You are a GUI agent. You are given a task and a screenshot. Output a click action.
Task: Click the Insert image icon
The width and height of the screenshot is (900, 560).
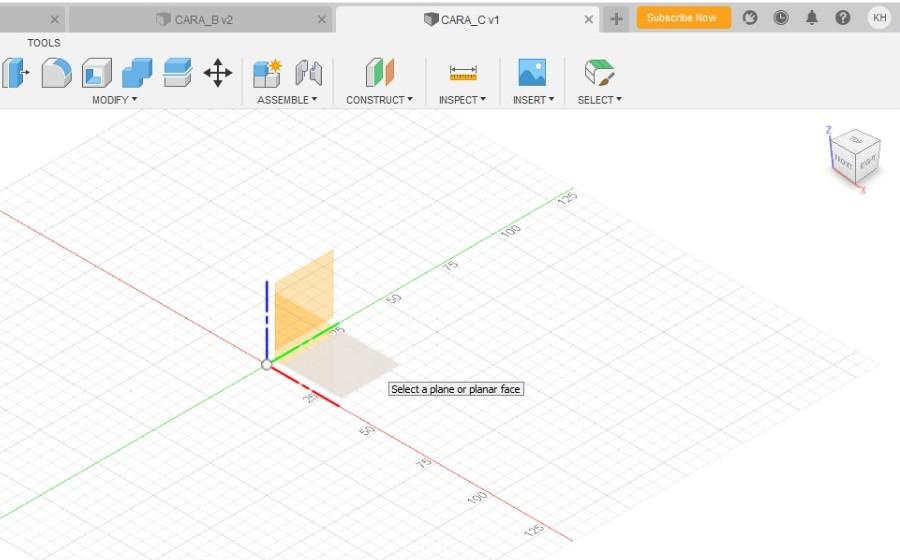pos(532,72)
